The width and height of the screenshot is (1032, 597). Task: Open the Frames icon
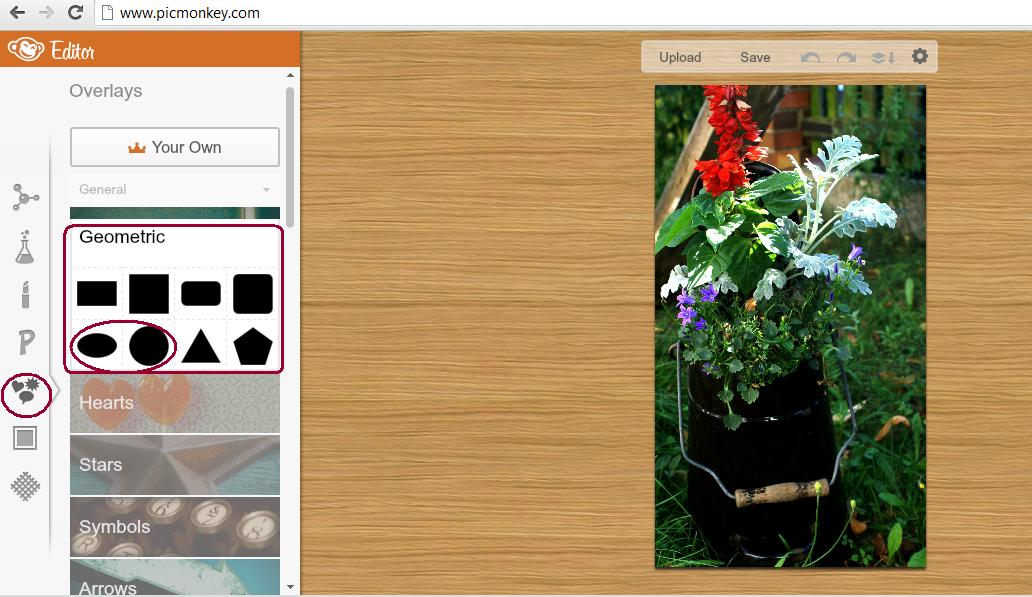pyautogui.click(x=25, y=438)
